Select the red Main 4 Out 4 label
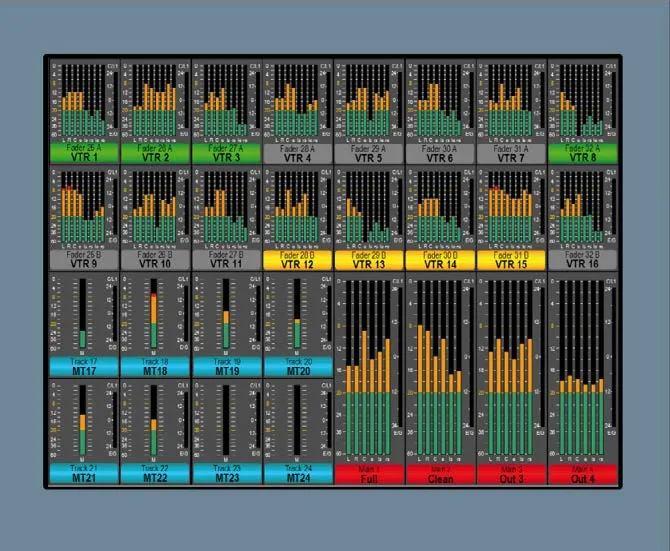Image resolution: width=670 pixels, height=551 pixels. pyautogui.click(x=582, y=474)
